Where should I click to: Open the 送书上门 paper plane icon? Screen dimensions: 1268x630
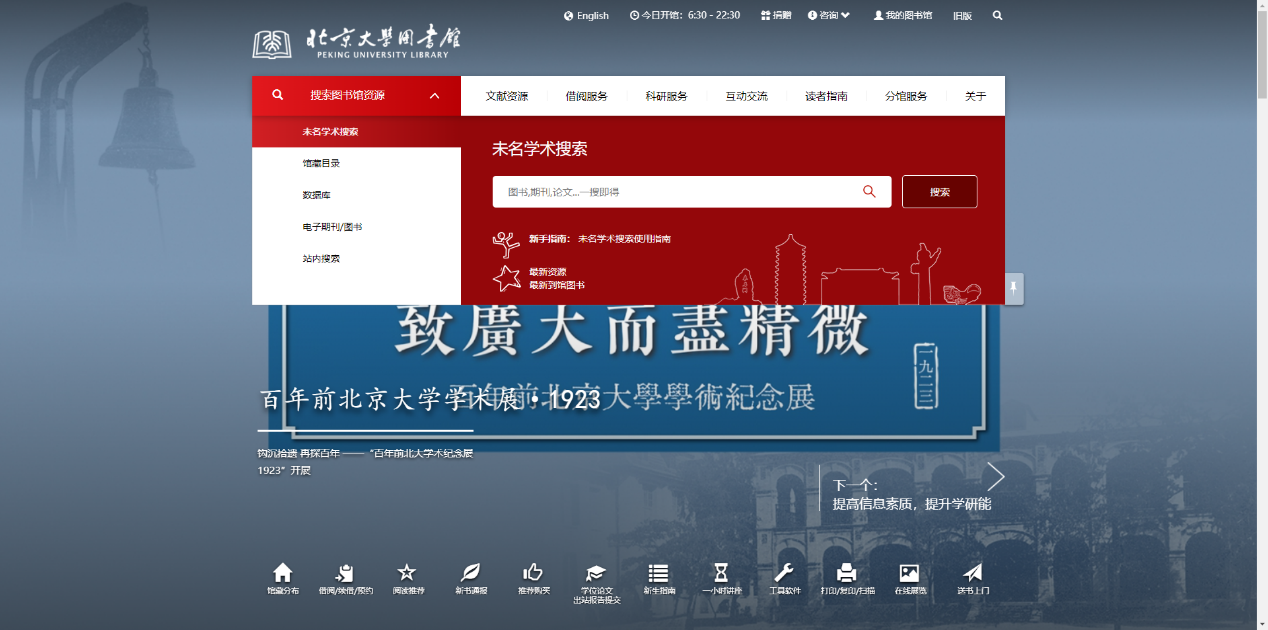972,572
